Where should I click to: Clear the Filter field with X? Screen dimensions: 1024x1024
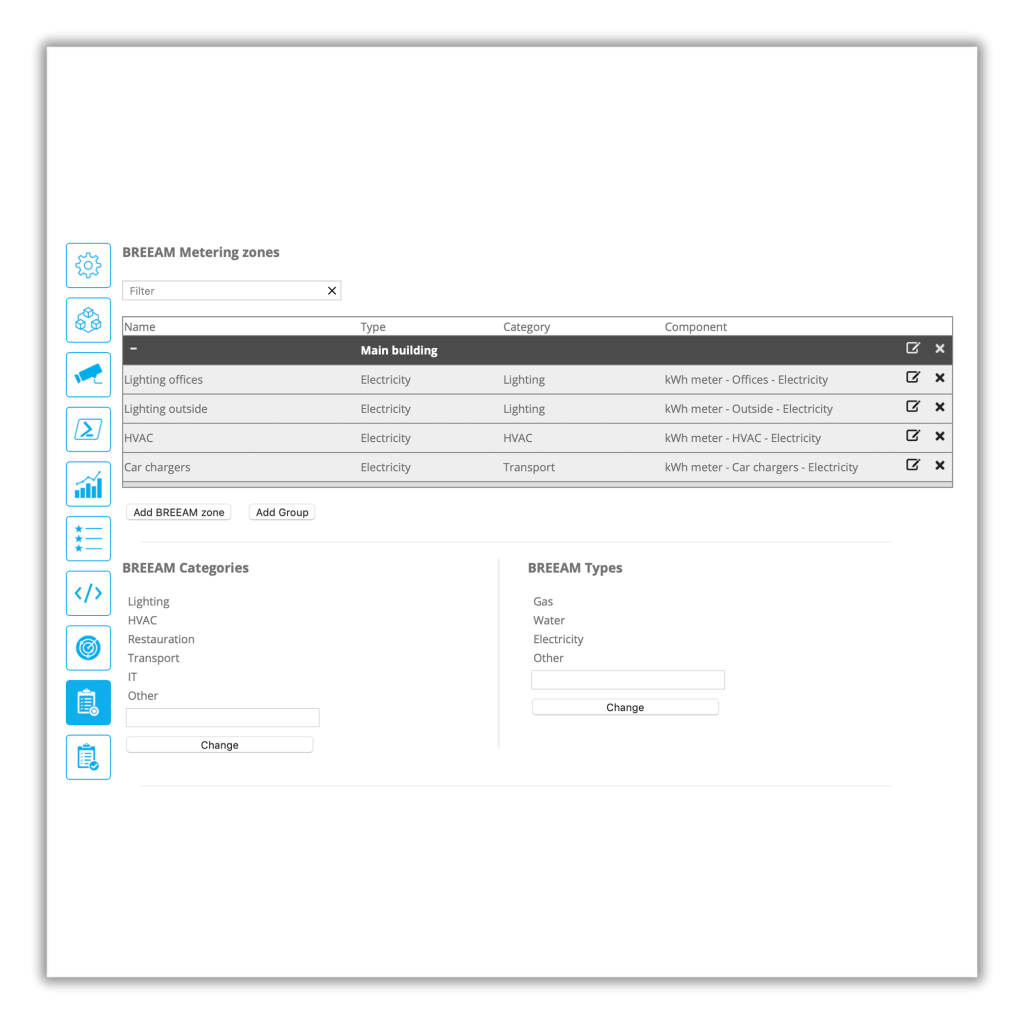(332, 291)
